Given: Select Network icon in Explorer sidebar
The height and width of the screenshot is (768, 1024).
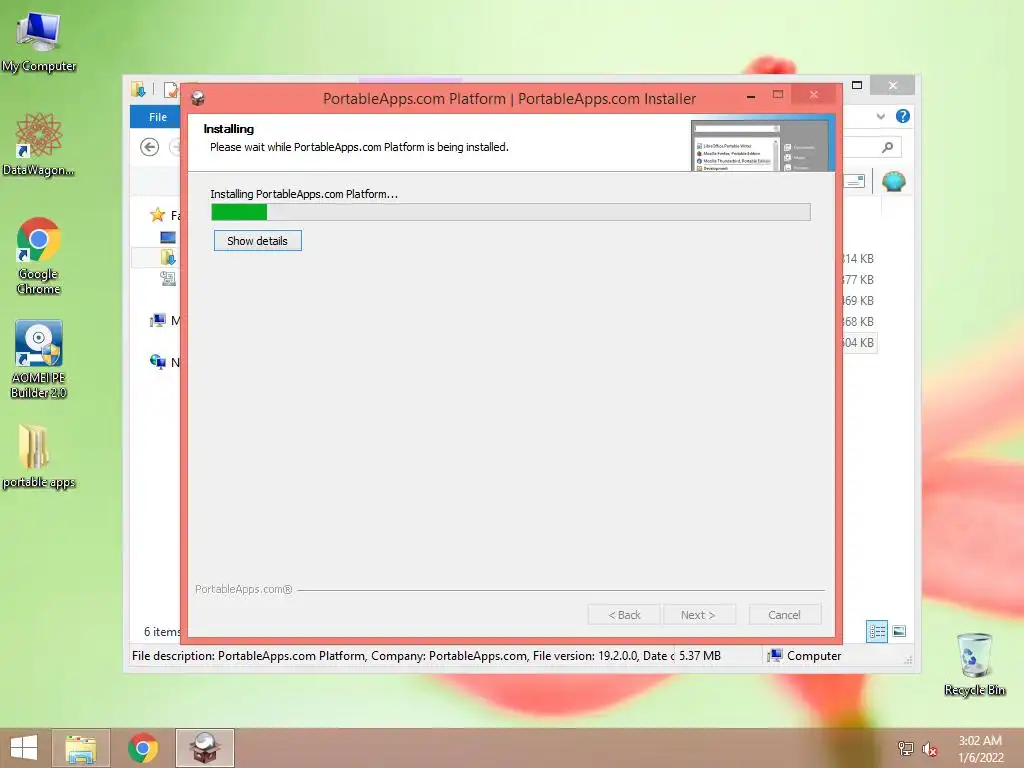Looking at the screenshot, I should tap(157, 362).
